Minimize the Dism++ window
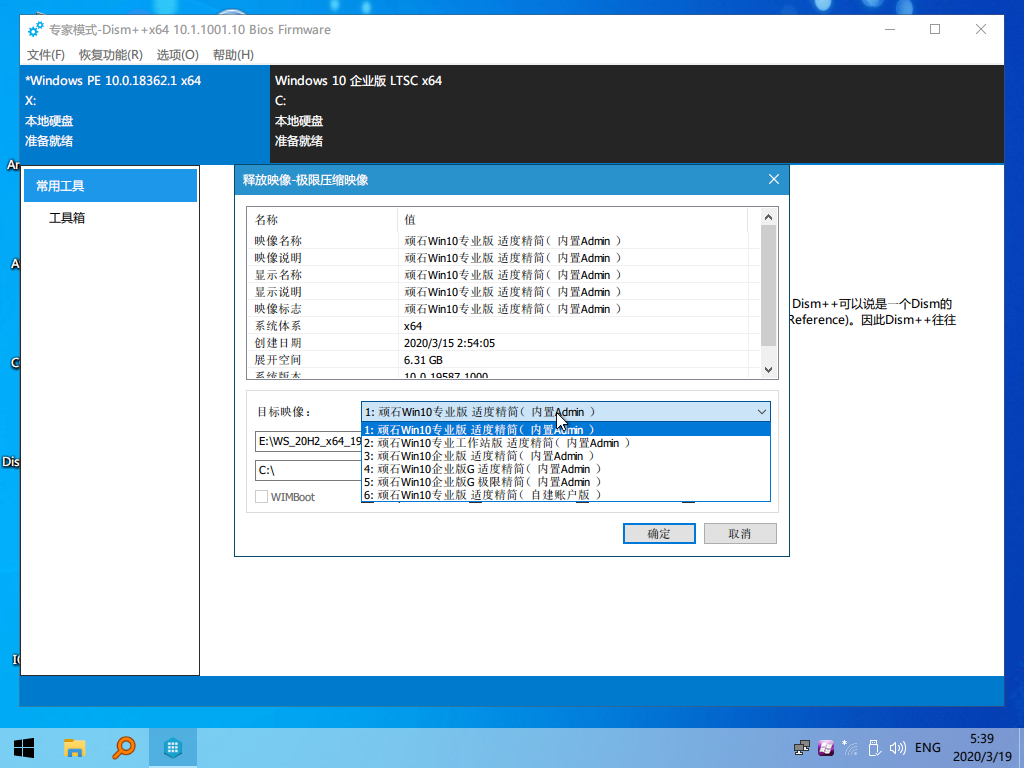 [890, 29]
